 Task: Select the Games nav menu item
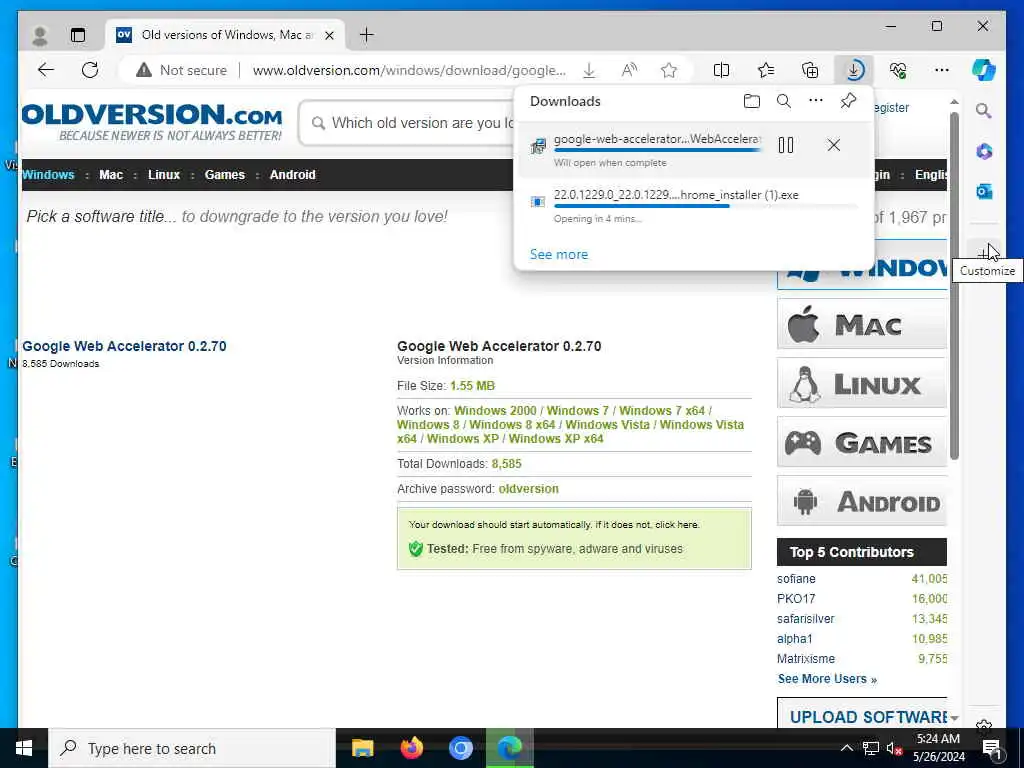coord(225,175)
